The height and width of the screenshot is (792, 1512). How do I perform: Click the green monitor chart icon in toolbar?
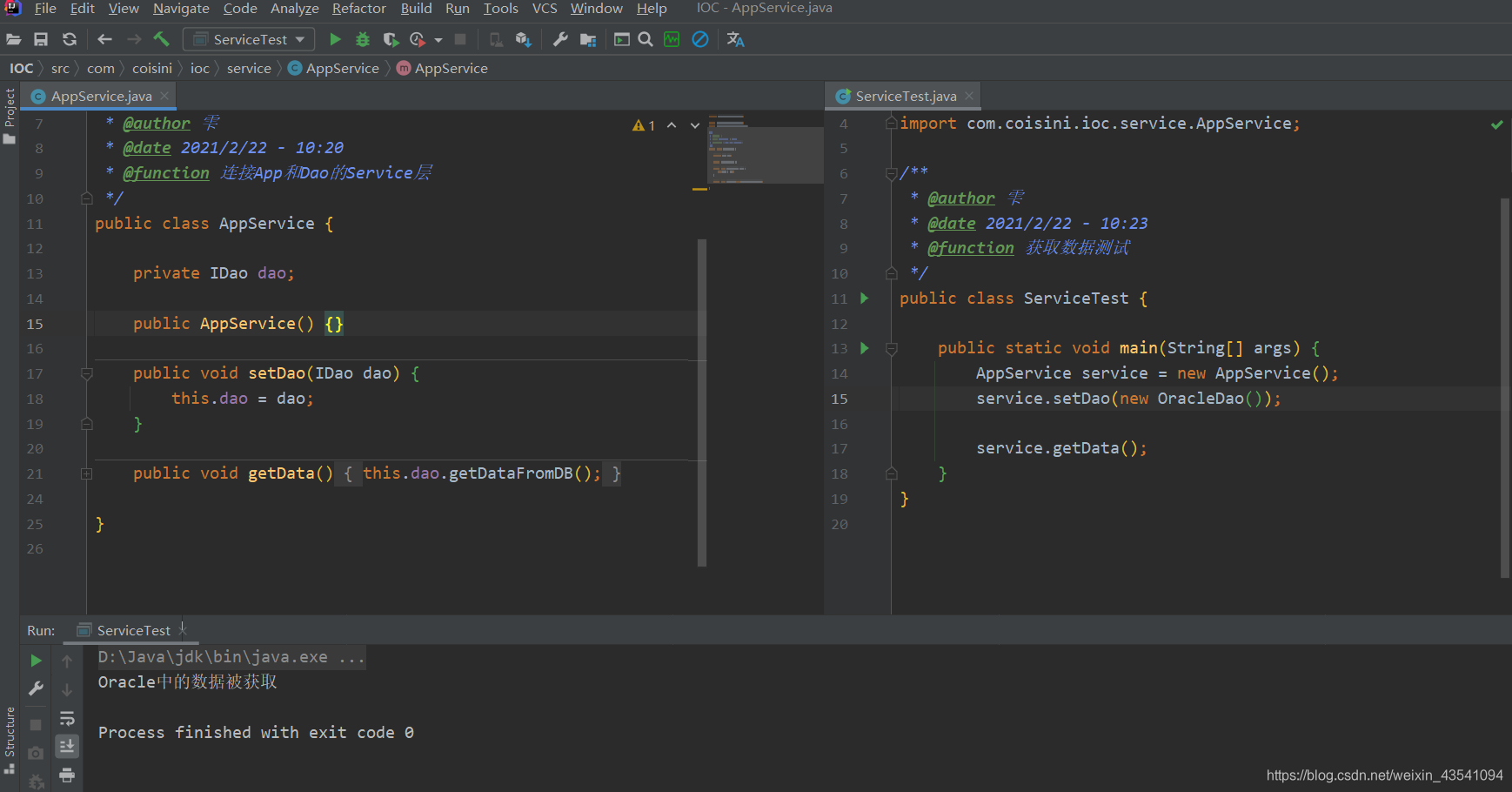coord(672,39)
